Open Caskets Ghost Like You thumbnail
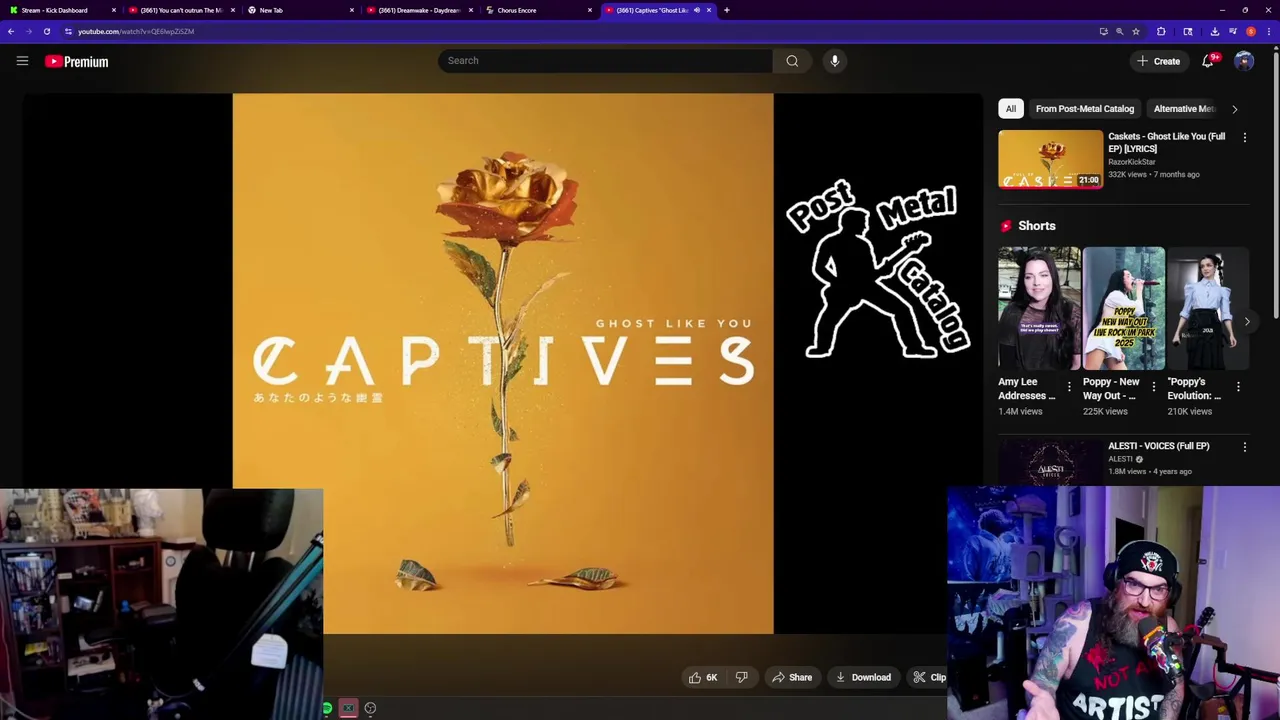 click(x=1050, y=159)
